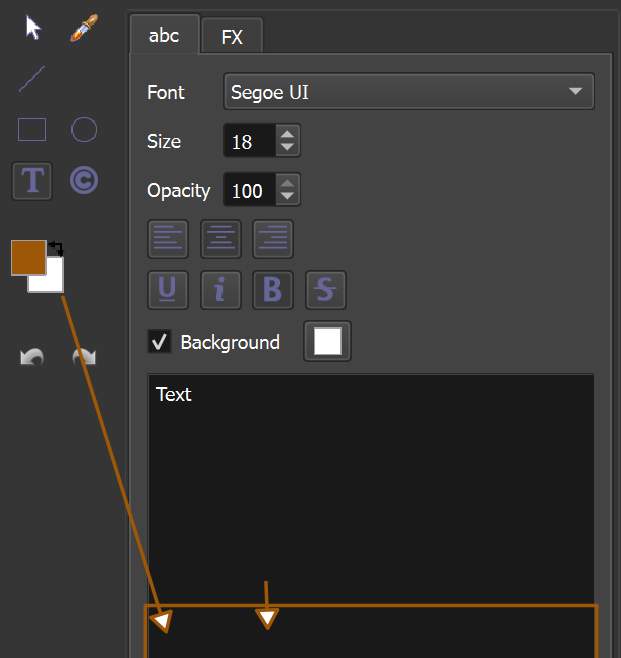Choose the rectangle shape tool
Image resolution: width=621 pixels, height=658 pixels.
point(32,129)
